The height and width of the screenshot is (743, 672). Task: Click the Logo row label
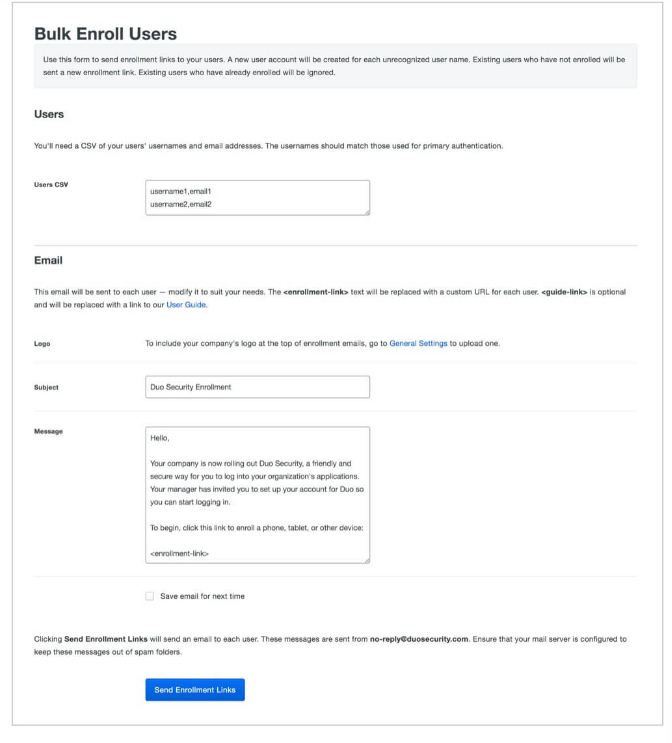(42, 344)
